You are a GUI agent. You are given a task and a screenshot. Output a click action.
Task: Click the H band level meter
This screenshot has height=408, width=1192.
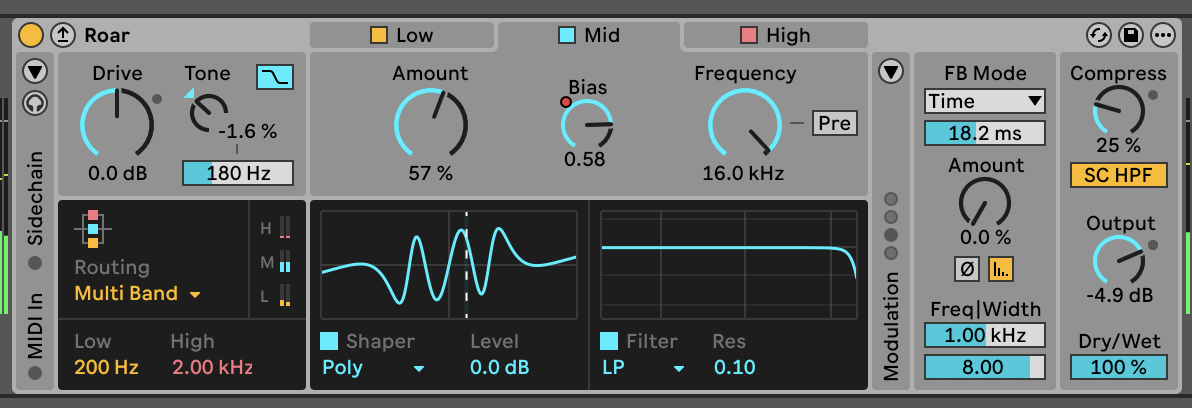coord(285,228)
